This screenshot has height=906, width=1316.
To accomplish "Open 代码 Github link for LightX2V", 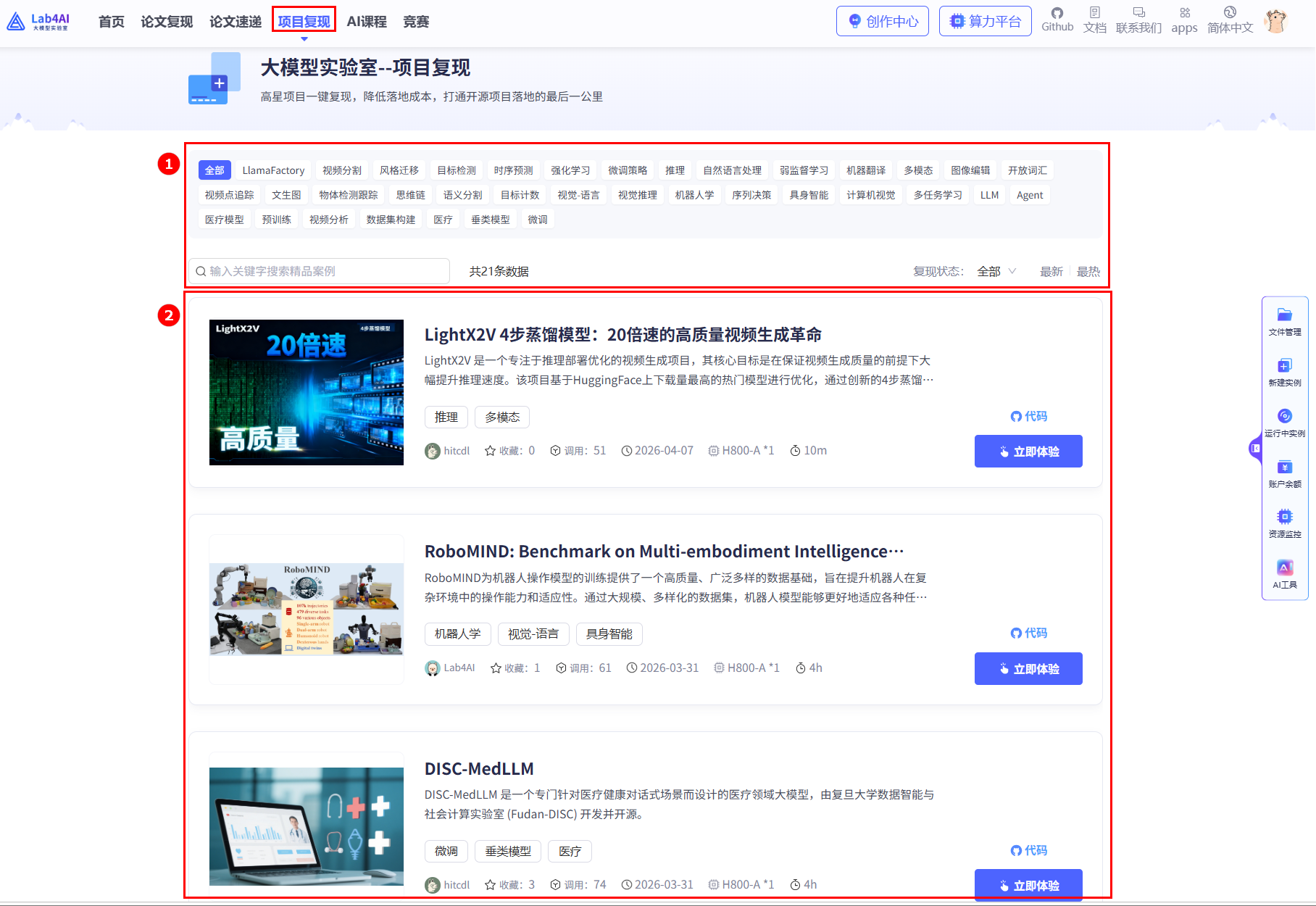I will pos(1029,416).
